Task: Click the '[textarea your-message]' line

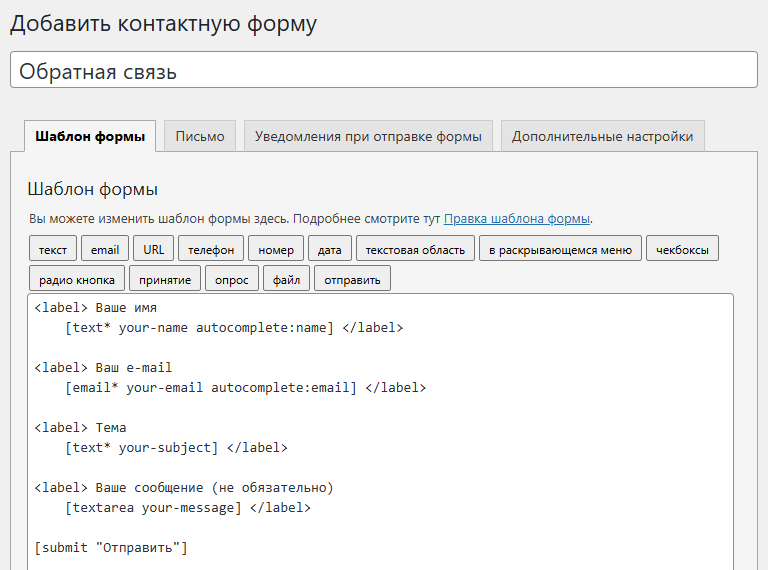Action: pyautogui.click(x=188, y=508)
